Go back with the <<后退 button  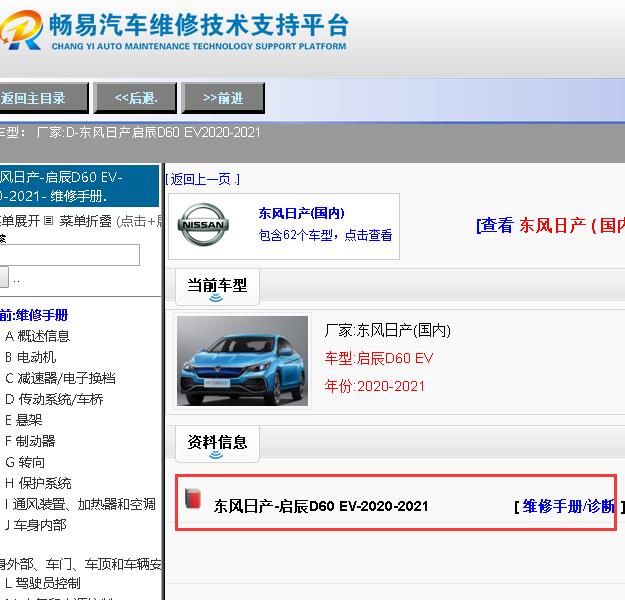click(135, 98)
